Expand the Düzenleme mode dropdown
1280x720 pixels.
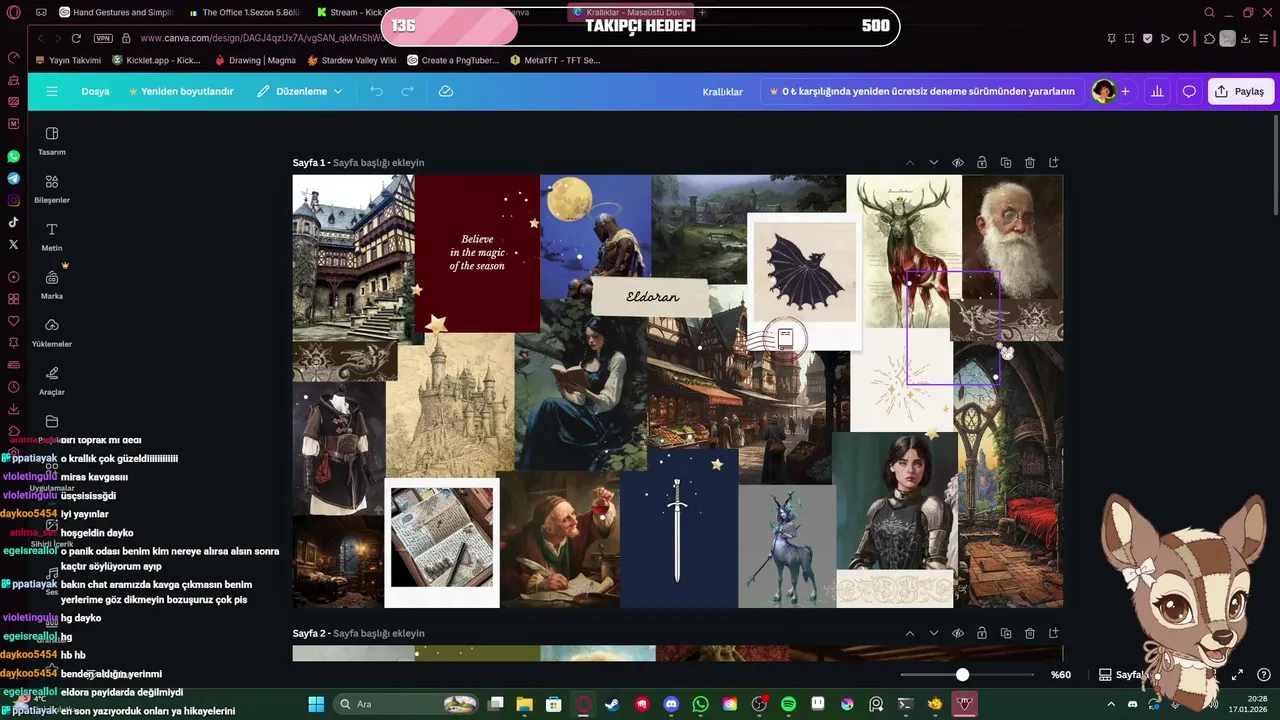300,91
